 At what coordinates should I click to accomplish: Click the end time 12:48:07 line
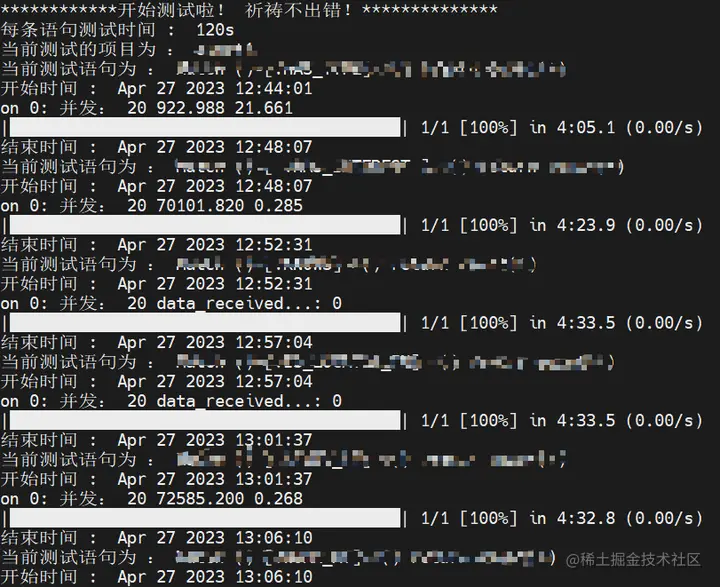coord(157,147)
